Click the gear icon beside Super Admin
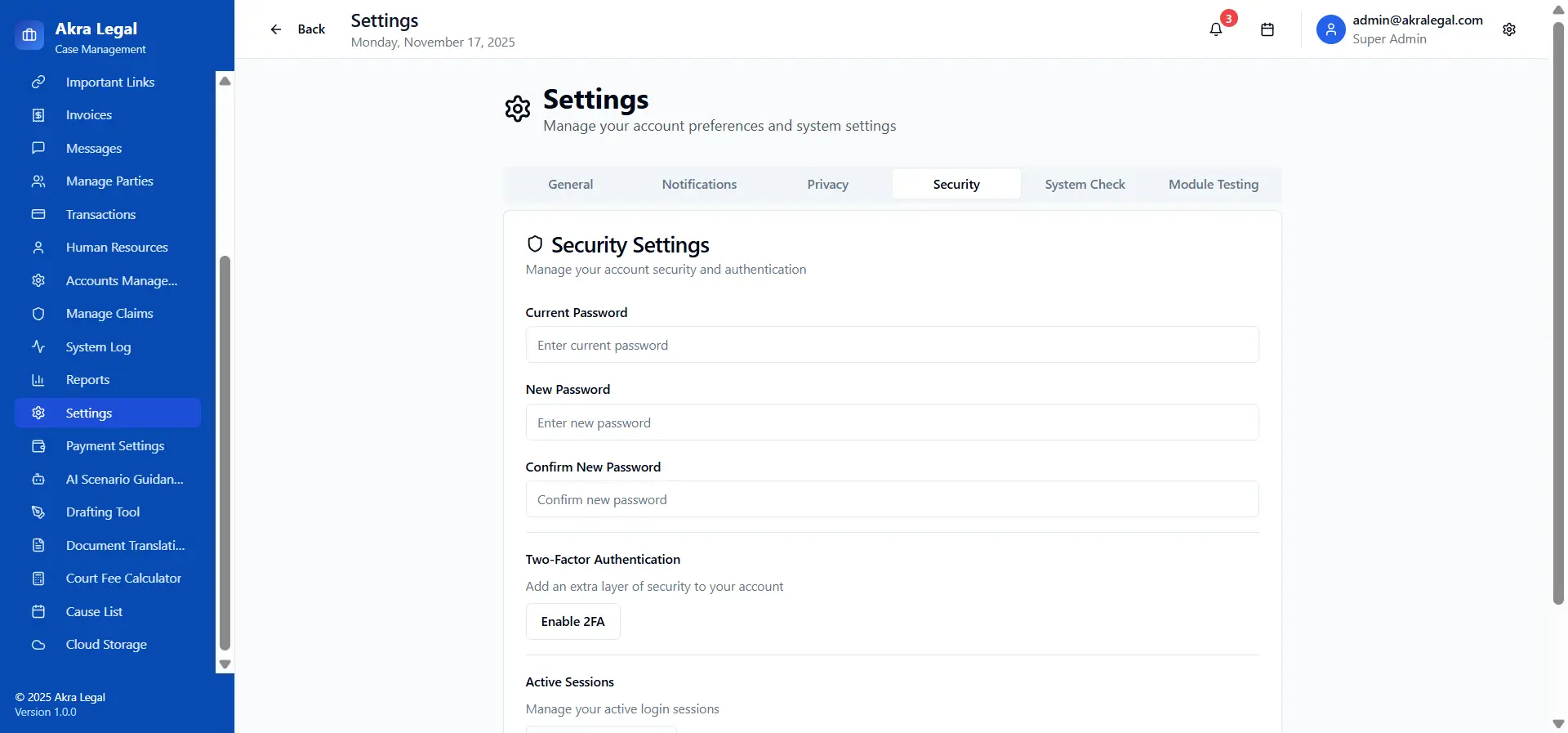The image size is (1568, 733). 1509,29
